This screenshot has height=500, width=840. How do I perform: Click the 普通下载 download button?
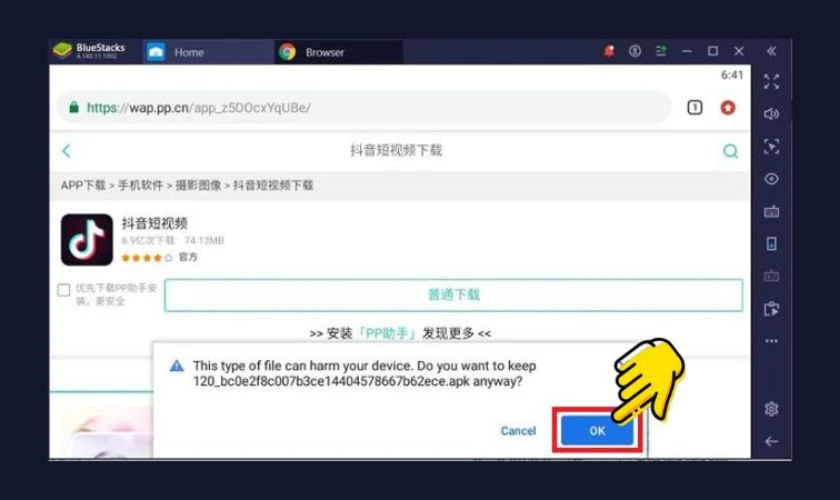(x=454, y=295)
